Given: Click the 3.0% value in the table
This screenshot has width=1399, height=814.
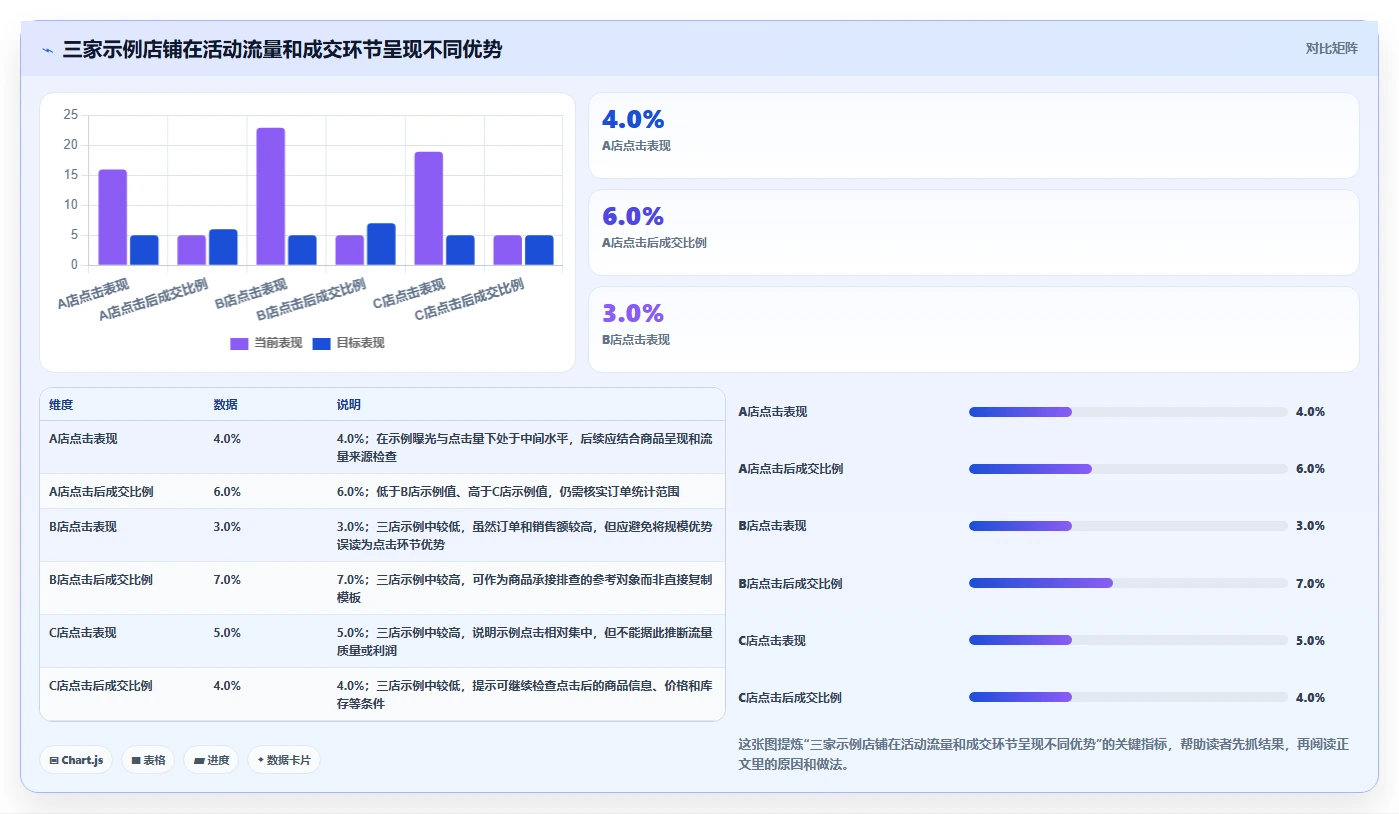Looking at the screenshot, I should pyautogui.click(x=227, y=527).
